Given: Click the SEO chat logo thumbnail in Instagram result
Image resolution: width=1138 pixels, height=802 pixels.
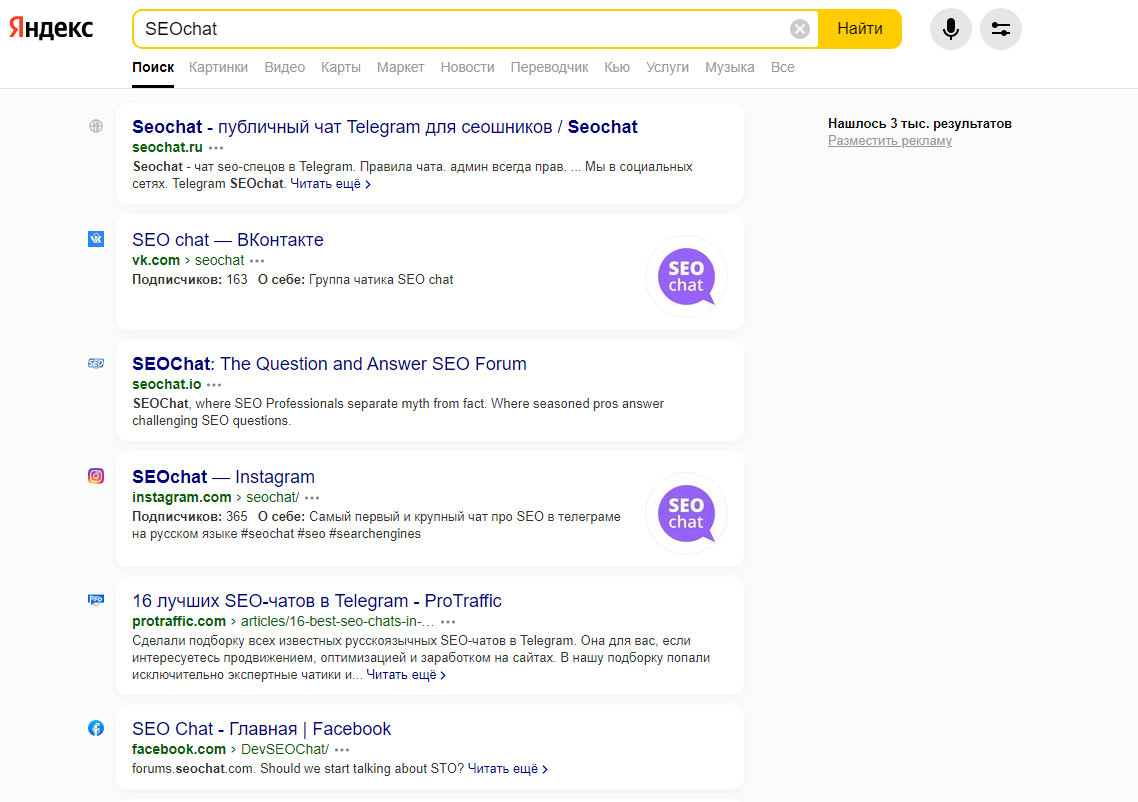Looking at the screenshot, I should 687,514.
